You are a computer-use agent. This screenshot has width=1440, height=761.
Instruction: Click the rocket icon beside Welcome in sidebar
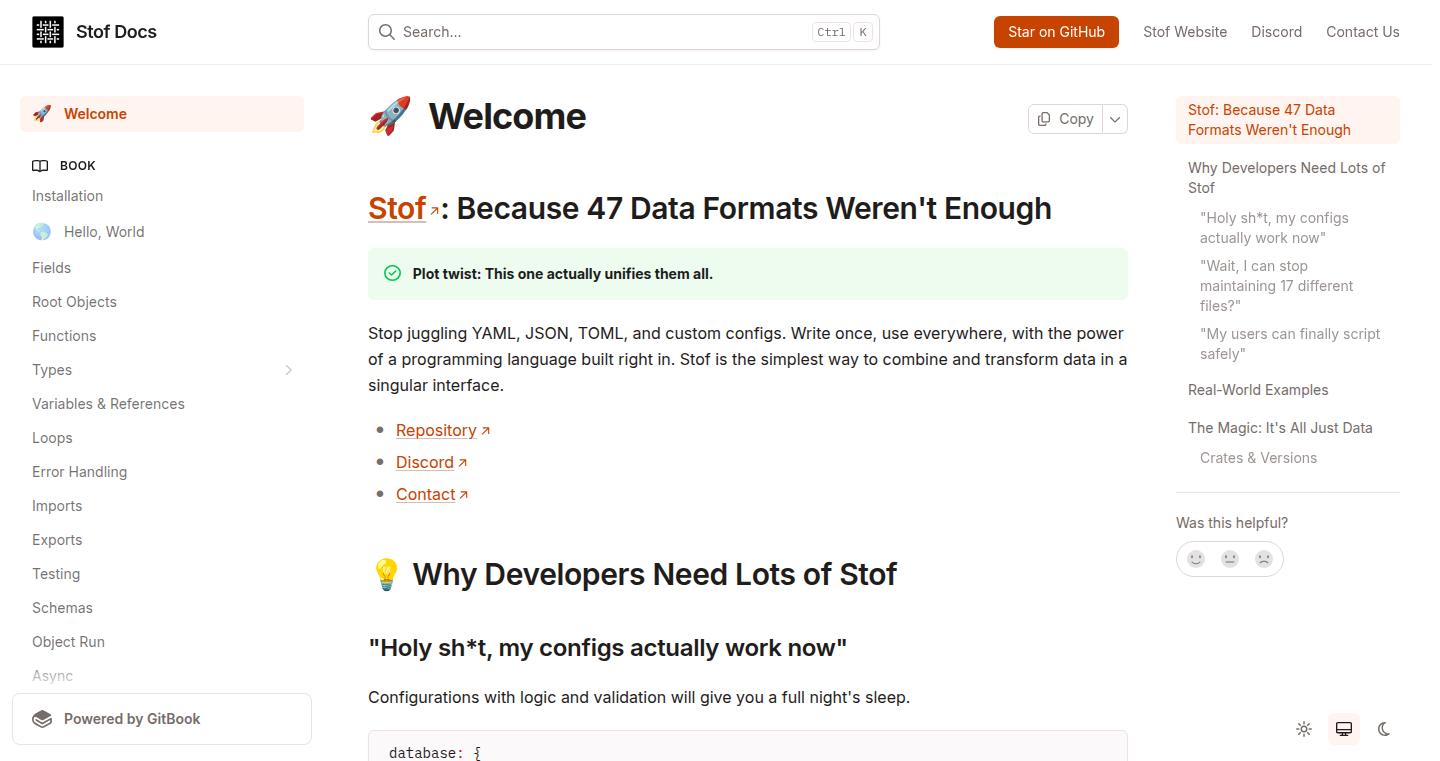click(x=41, y=114)
